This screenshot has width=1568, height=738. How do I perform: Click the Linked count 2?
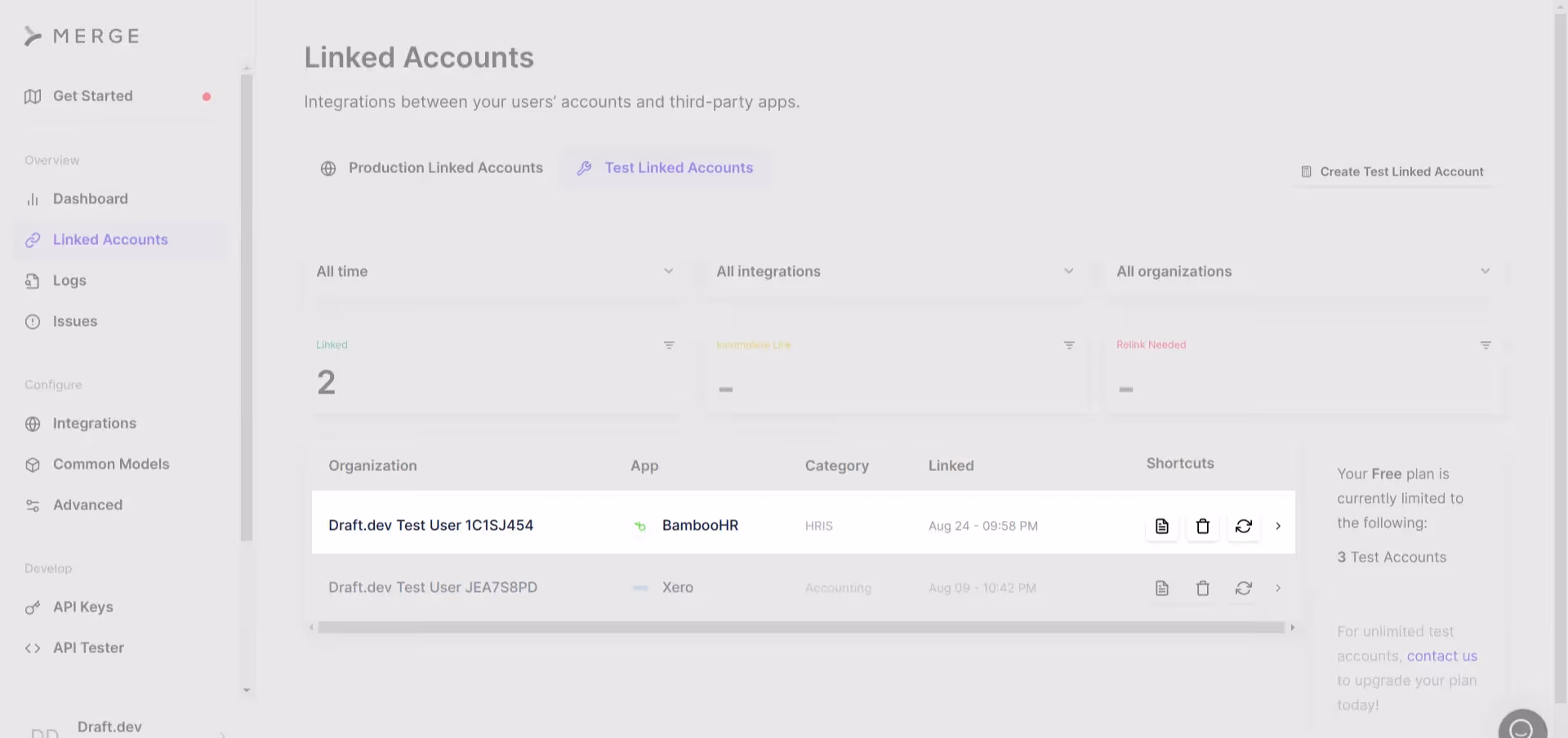[326, 383]
